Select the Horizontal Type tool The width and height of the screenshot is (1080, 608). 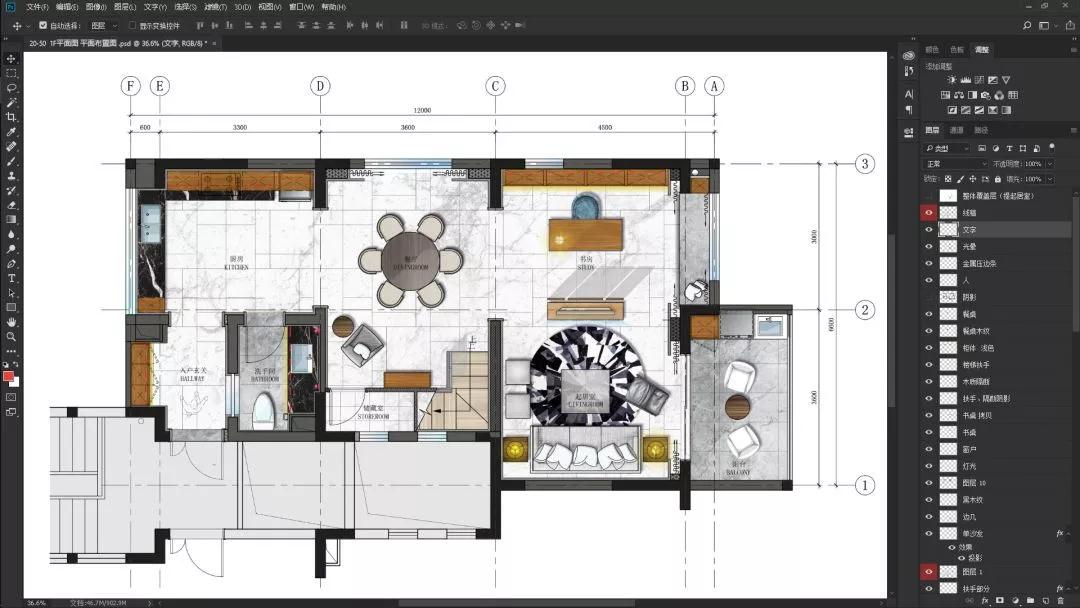click(x=11, y=278)
